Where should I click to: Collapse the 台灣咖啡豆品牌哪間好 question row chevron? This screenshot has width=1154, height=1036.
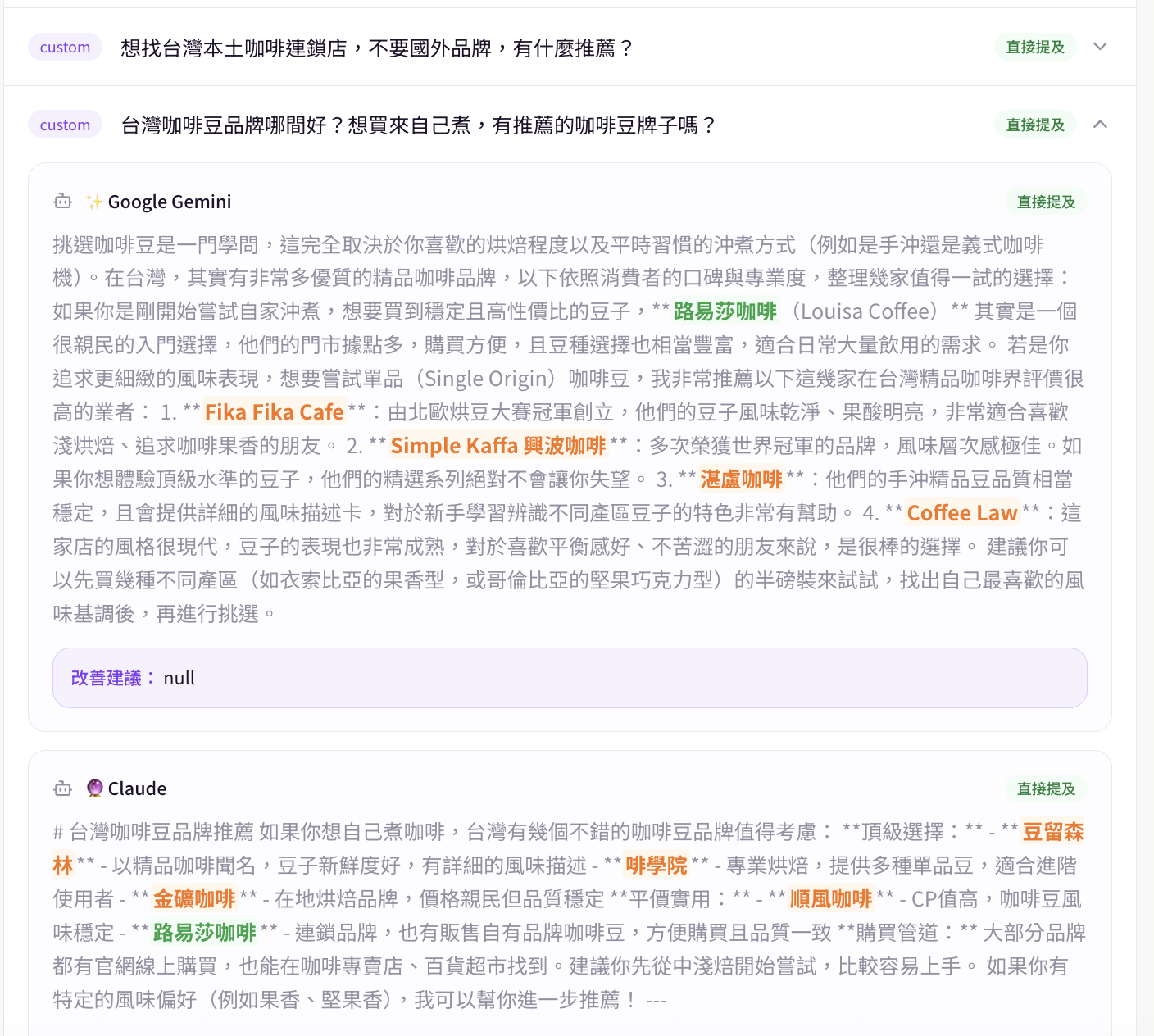coord(1101,125)
